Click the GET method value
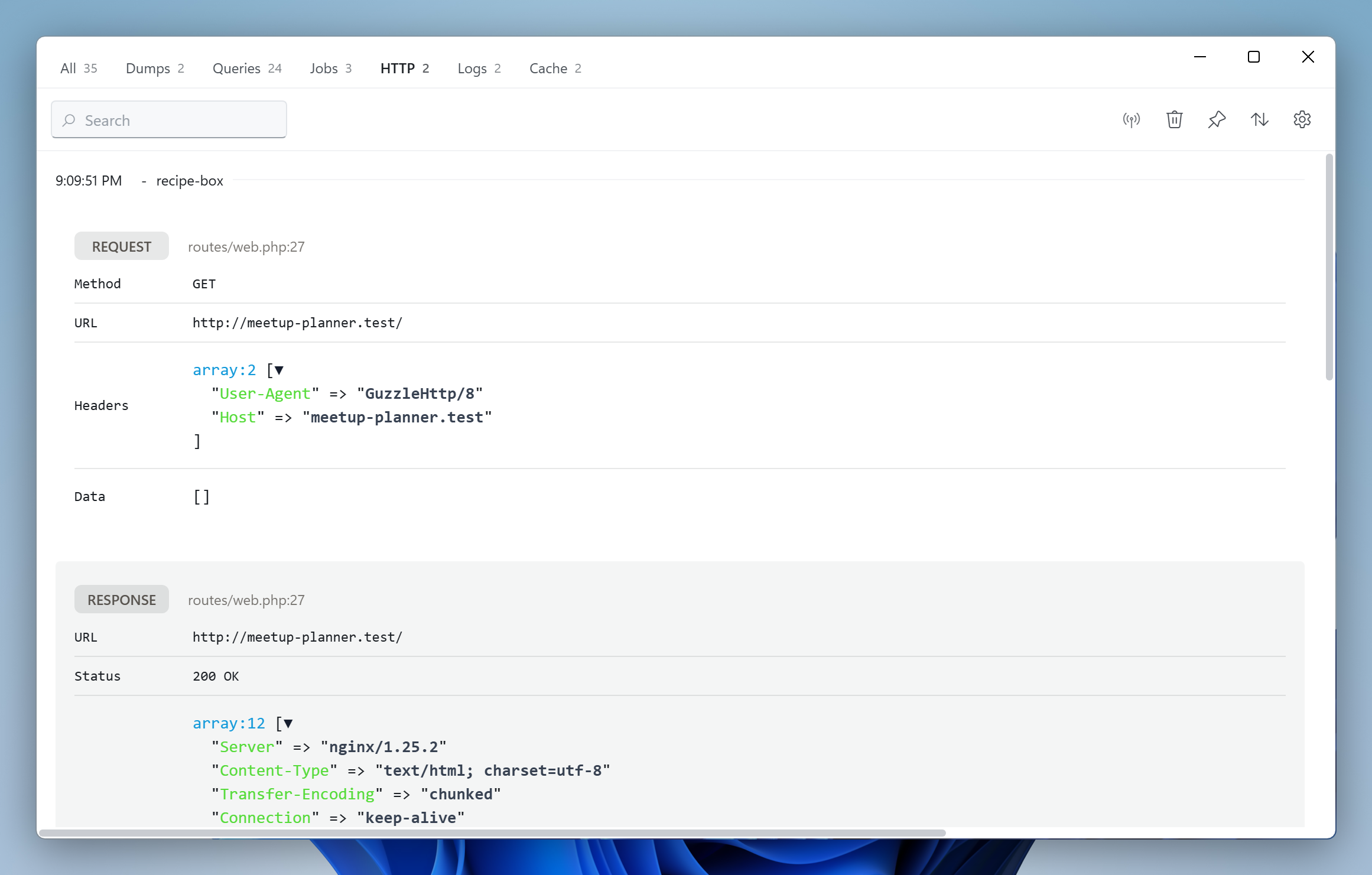This screenshot has width=1372, height=875. 204,284
